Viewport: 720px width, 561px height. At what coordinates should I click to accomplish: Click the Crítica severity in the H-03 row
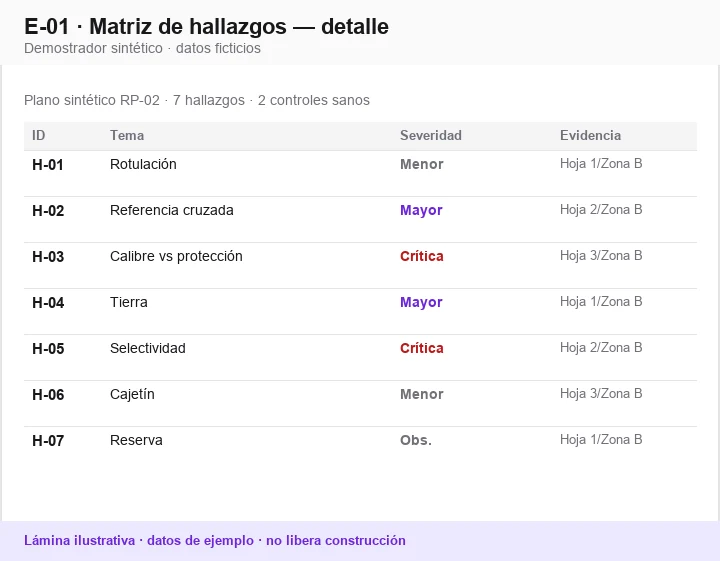point(422,256)
